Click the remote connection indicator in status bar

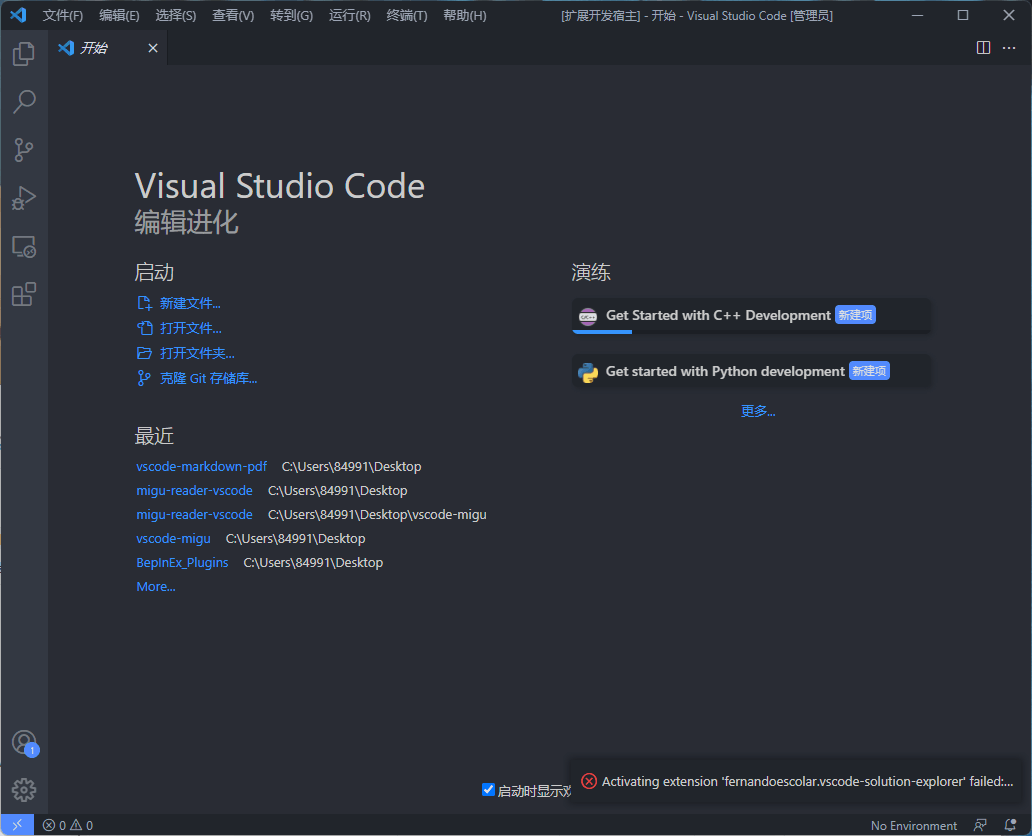(x=17, y=825)
